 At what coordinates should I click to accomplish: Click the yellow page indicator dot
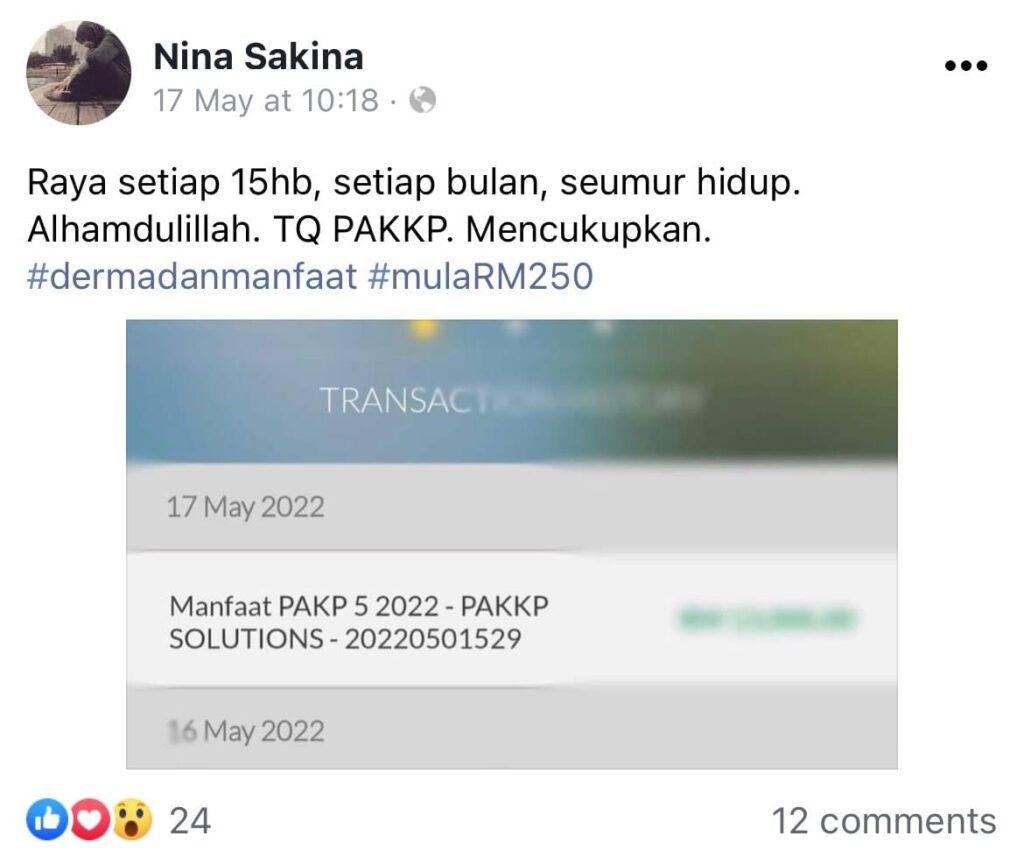click(425, 327)
